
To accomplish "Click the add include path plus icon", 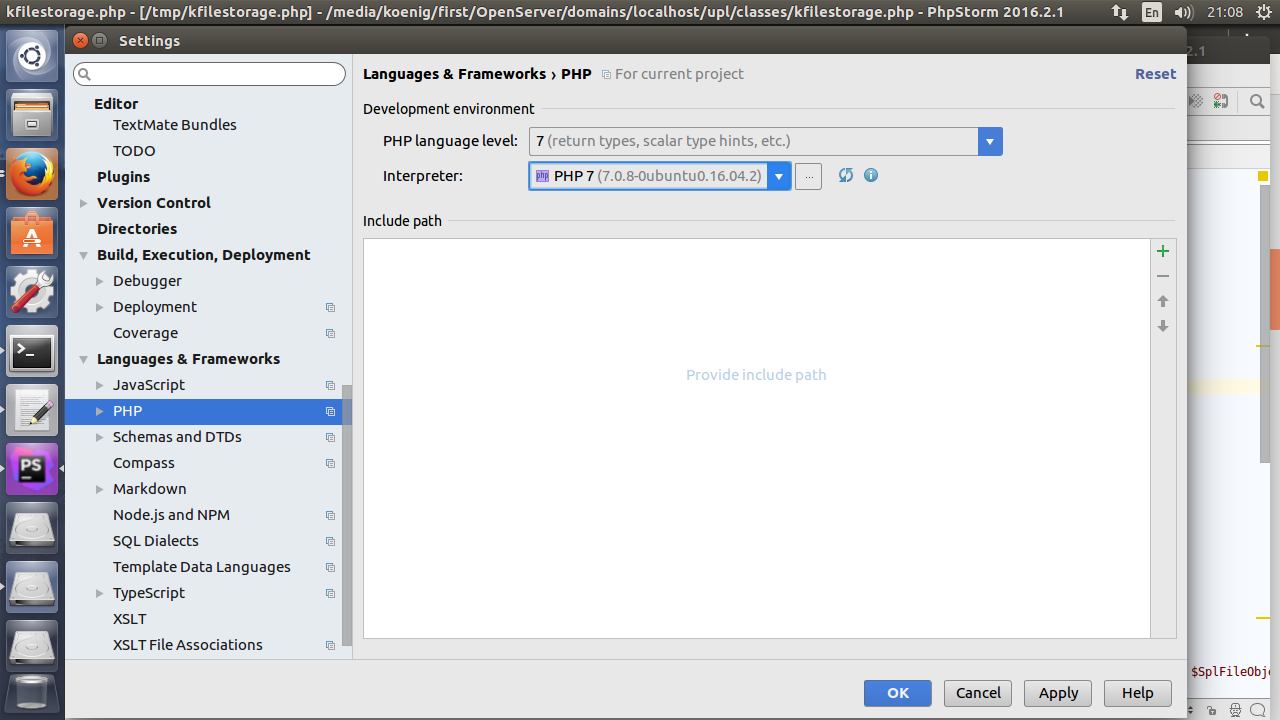I will click(1162, 251).
